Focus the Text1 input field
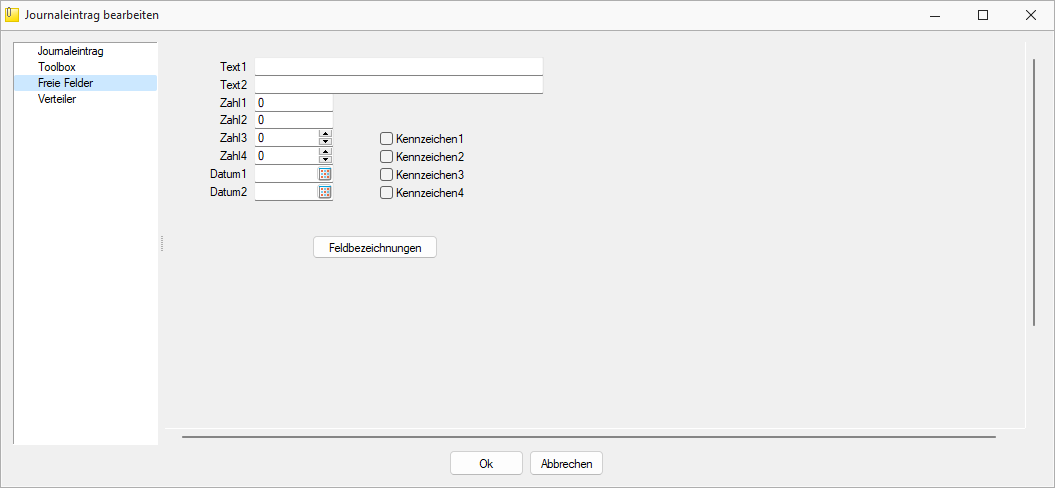 click(x=398, y=67)
